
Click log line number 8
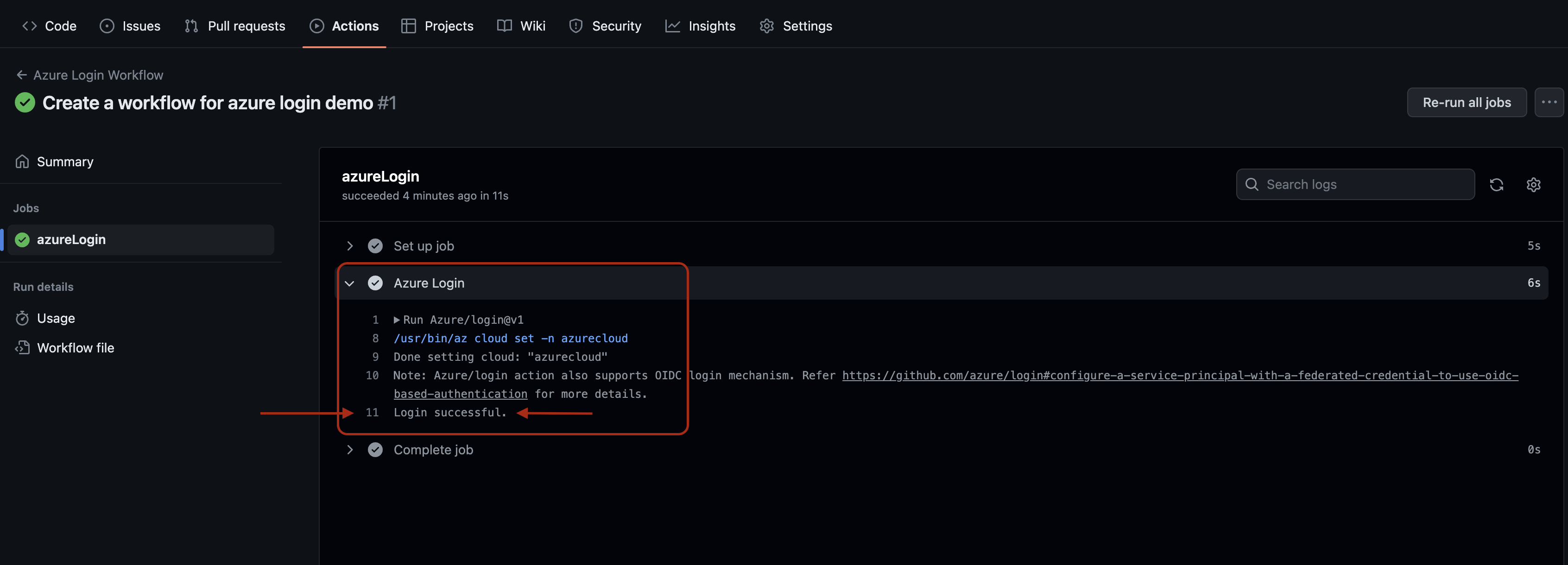[376, 338]
